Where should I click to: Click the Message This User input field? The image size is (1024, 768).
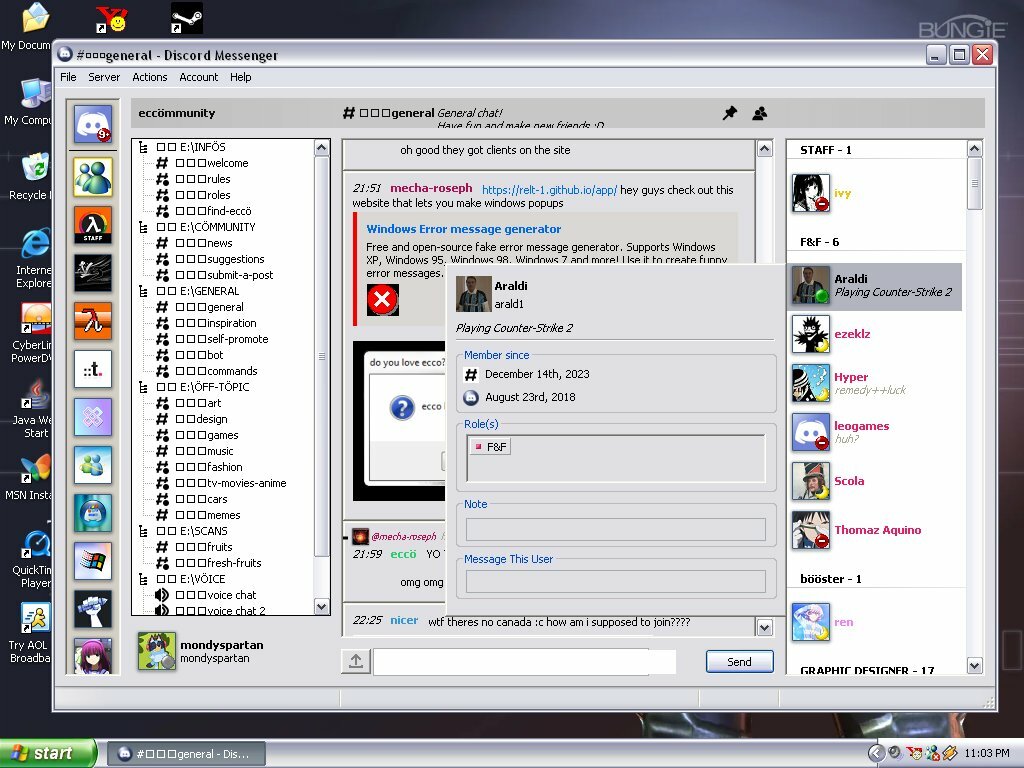pos(615,581)
